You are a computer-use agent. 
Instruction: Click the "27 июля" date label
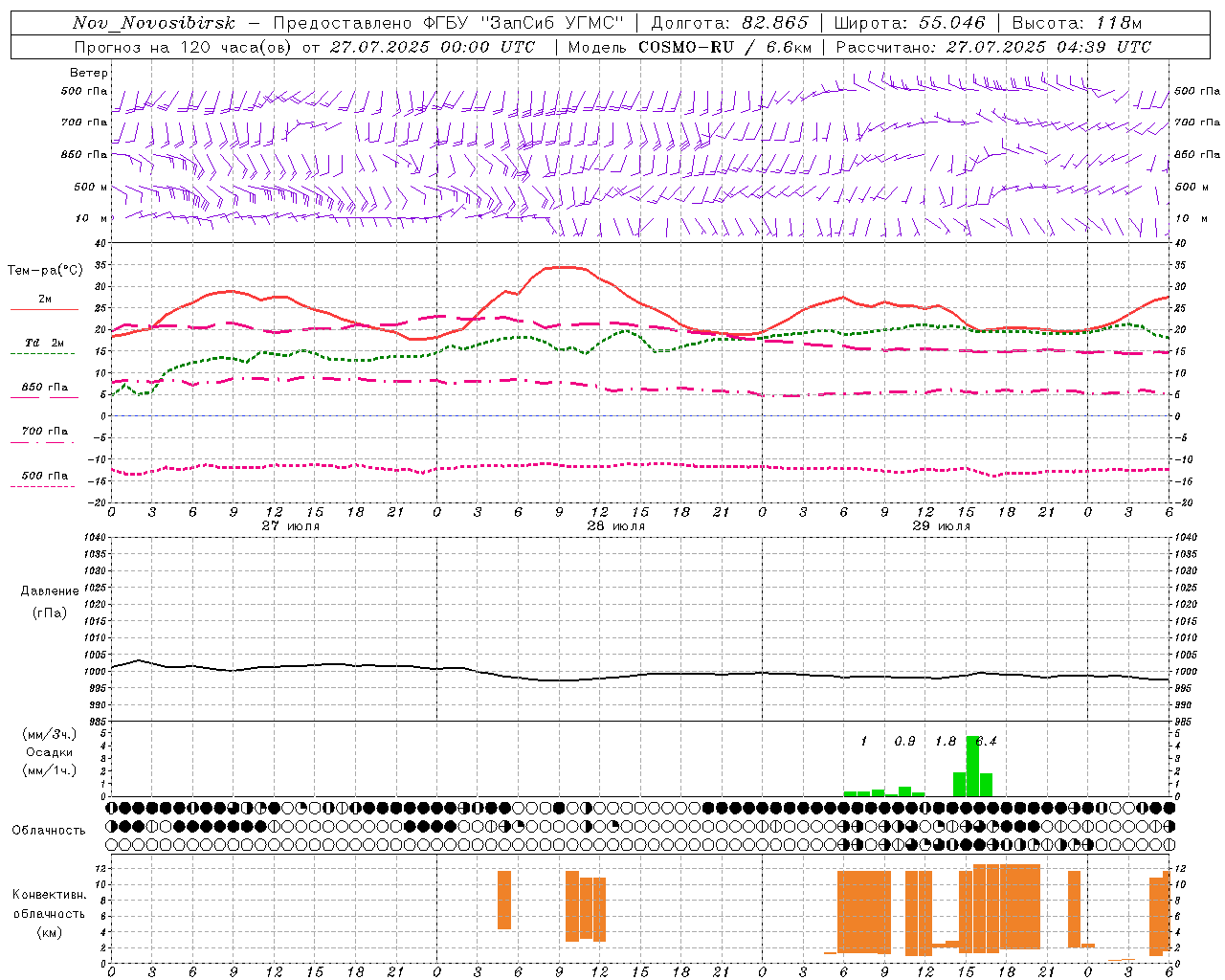click(291, 526)
